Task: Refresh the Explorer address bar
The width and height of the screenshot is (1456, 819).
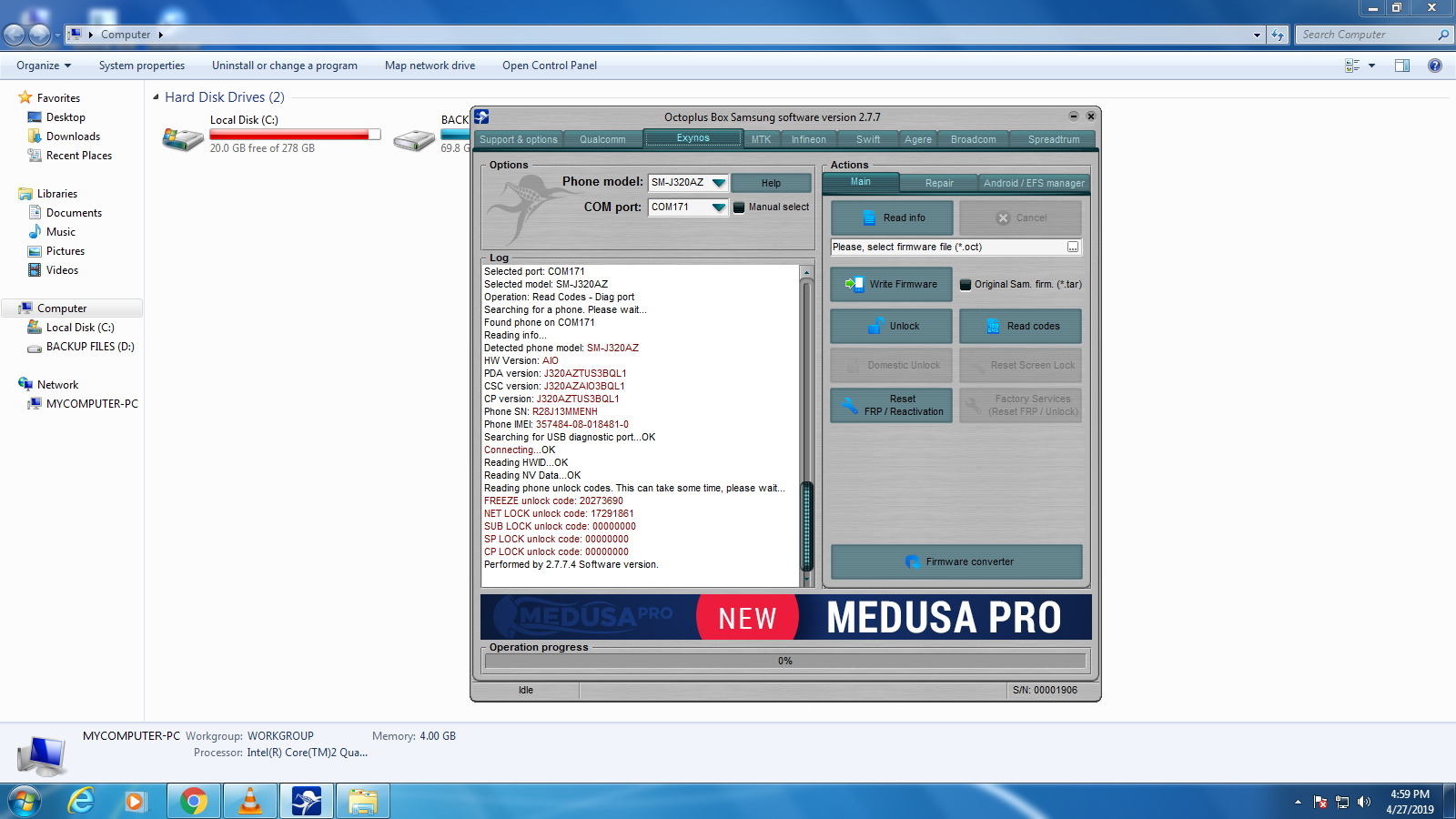Action: 1278,35
